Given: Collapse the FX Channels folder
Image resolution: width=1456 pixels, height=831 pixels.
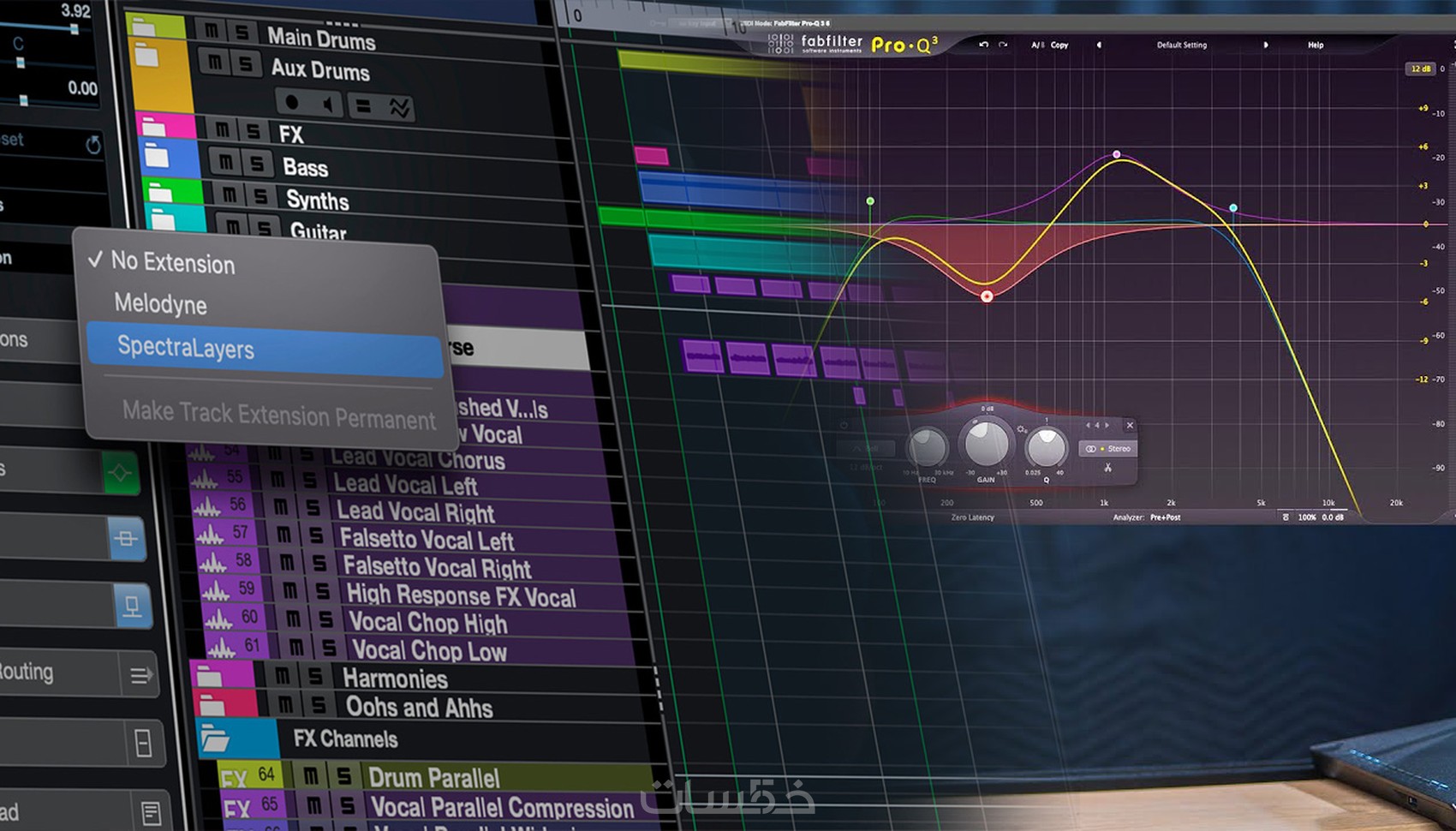Looking at the screenshot, I should click(x=214, y=737).
